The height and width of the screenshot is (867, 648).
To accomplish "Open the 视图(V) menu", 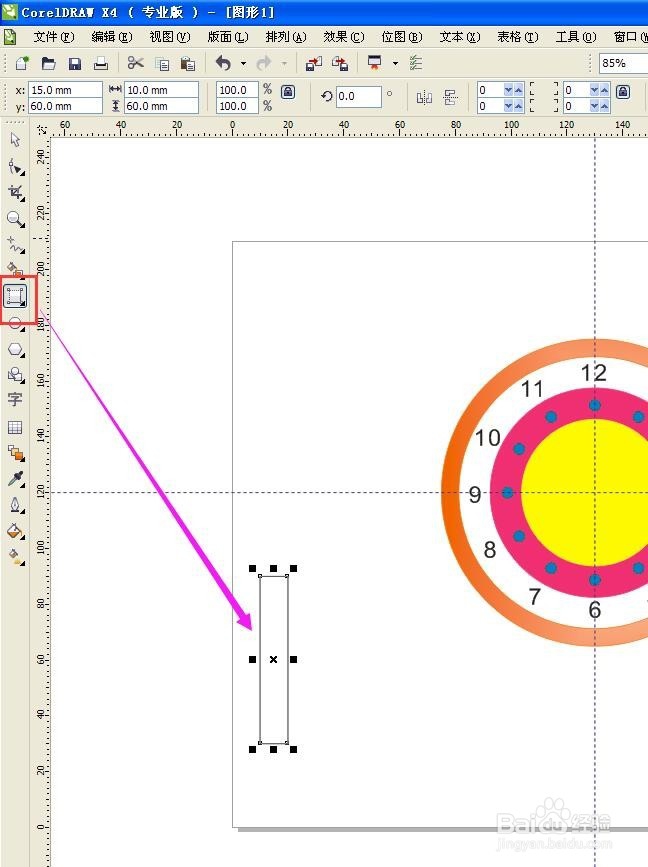I will (170, 37).
